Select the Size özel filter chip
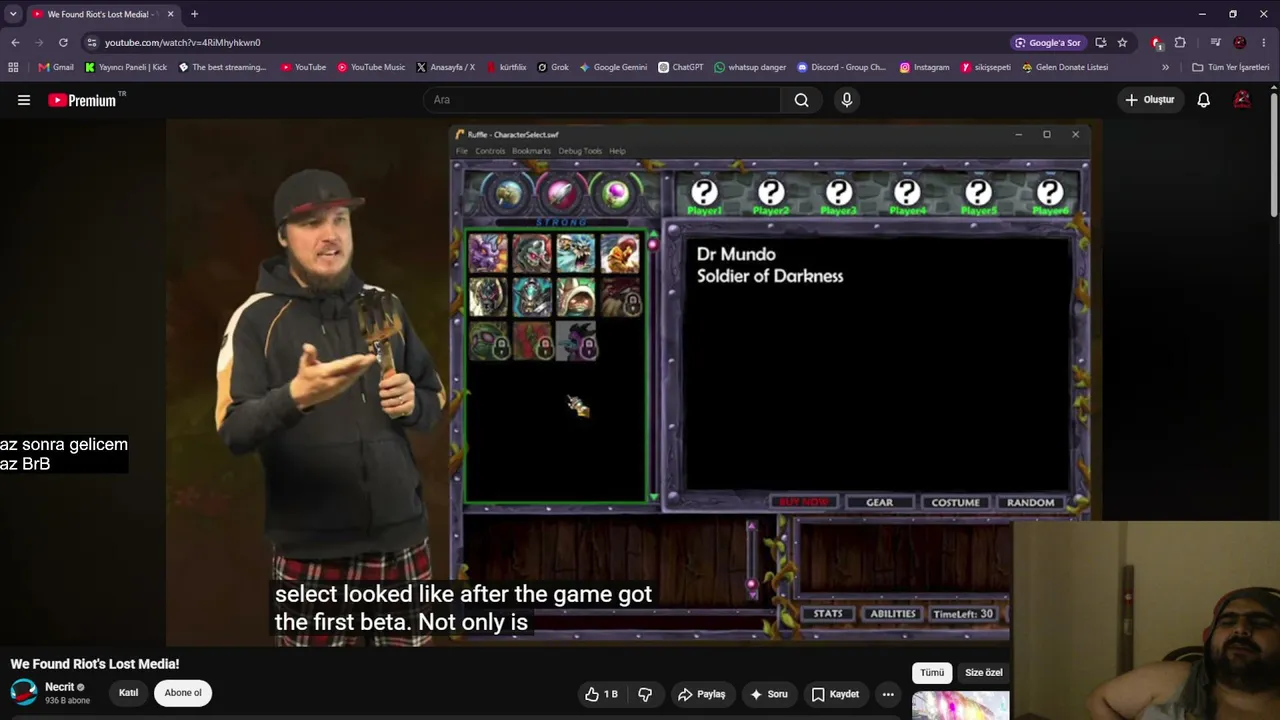This screenshot has width=1280, height=720. (984, 673)
